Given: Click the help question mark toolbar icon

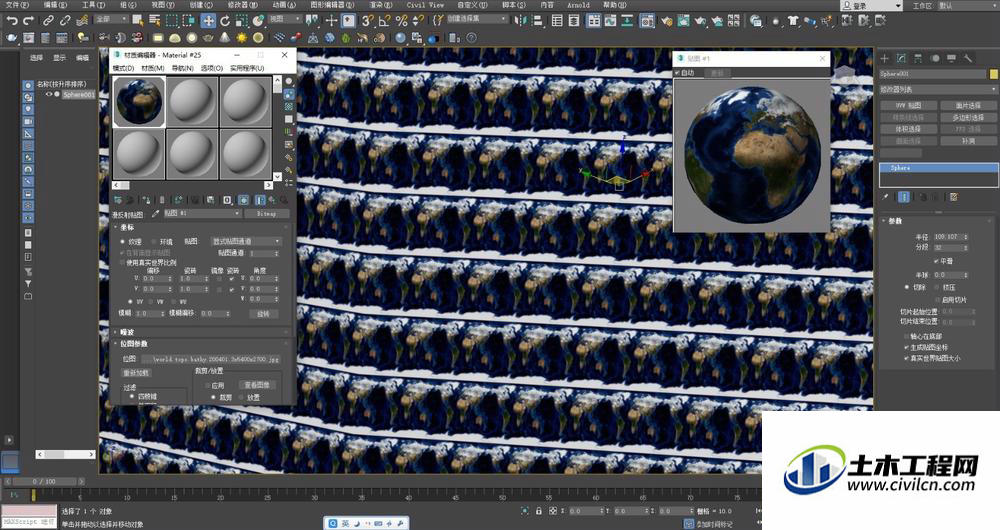Looking at the screenshot, I should coord(471,38).
